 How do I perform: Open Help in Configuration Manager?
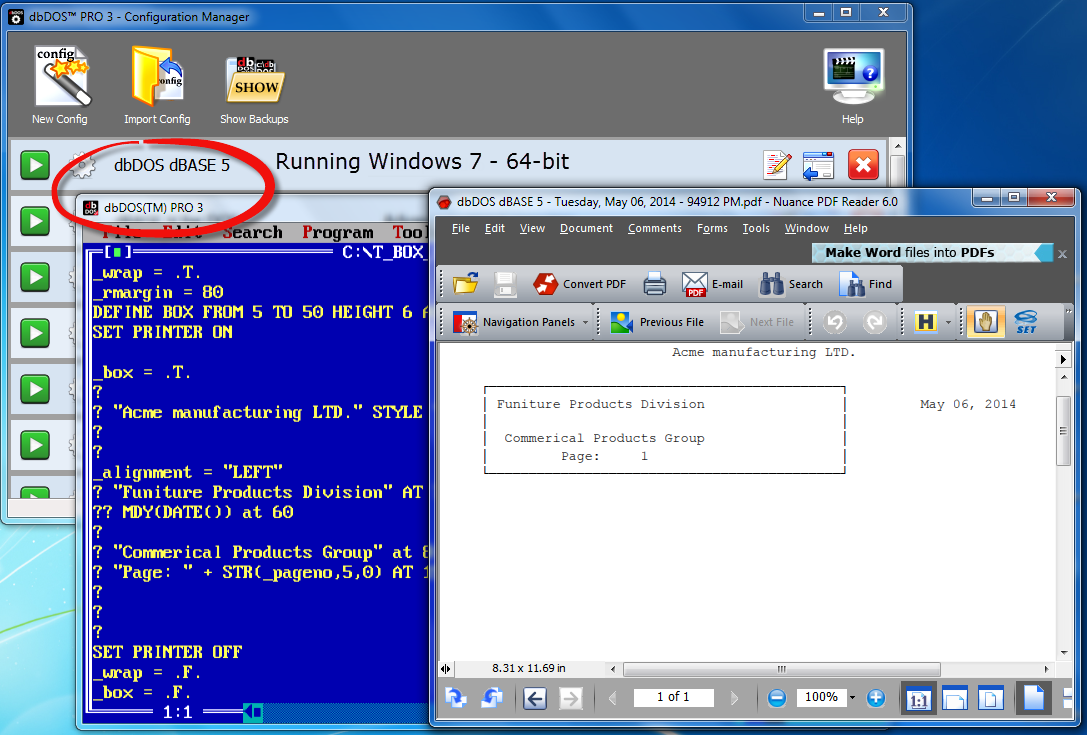click(853, 85)
